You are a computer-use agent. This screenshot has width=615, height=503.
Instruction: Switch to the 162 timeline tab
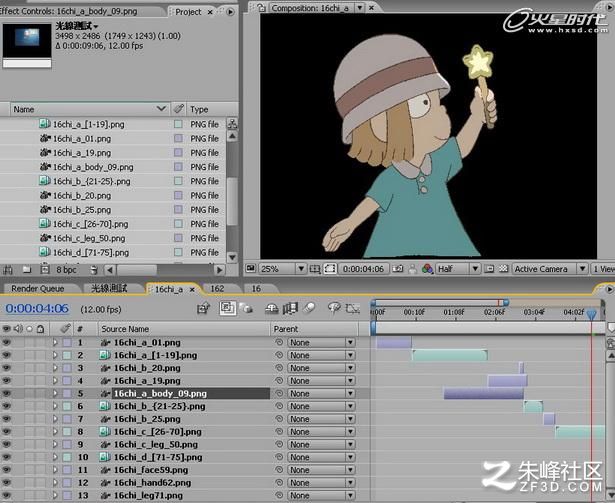pos(217,288)
